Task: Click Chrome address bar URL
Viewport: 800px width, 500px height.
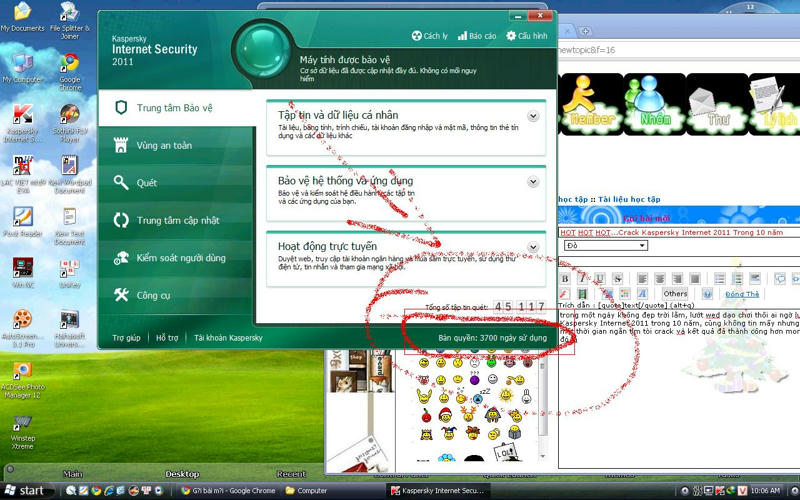Action: pyautogui.click(x=679, y=50)
